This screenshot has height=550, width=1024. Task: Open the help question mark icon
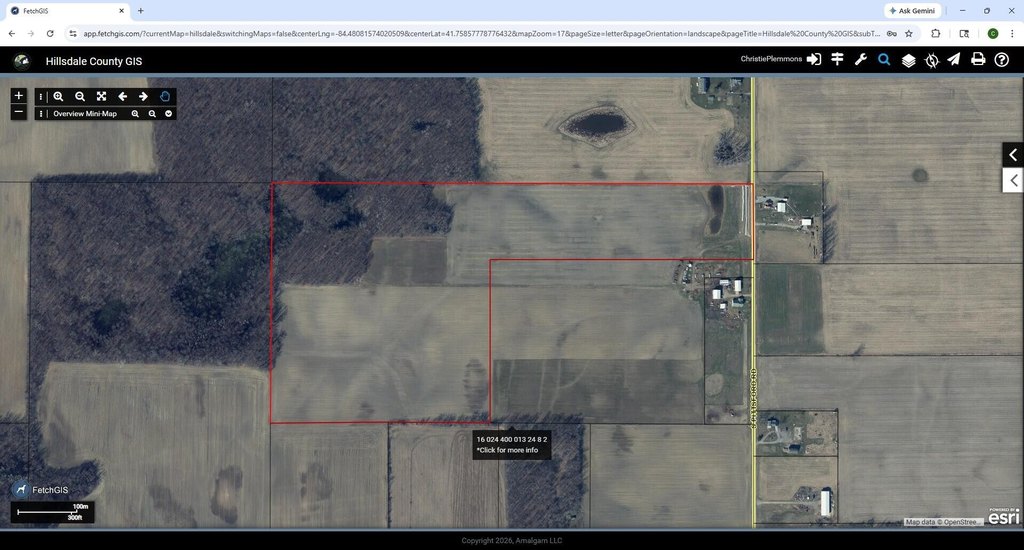coord(1001,60)
